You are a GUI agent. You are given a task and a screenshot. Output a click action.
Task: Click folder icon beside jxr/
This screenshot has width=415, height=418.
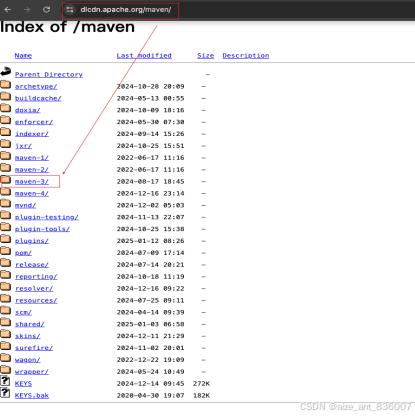point(6,143)
